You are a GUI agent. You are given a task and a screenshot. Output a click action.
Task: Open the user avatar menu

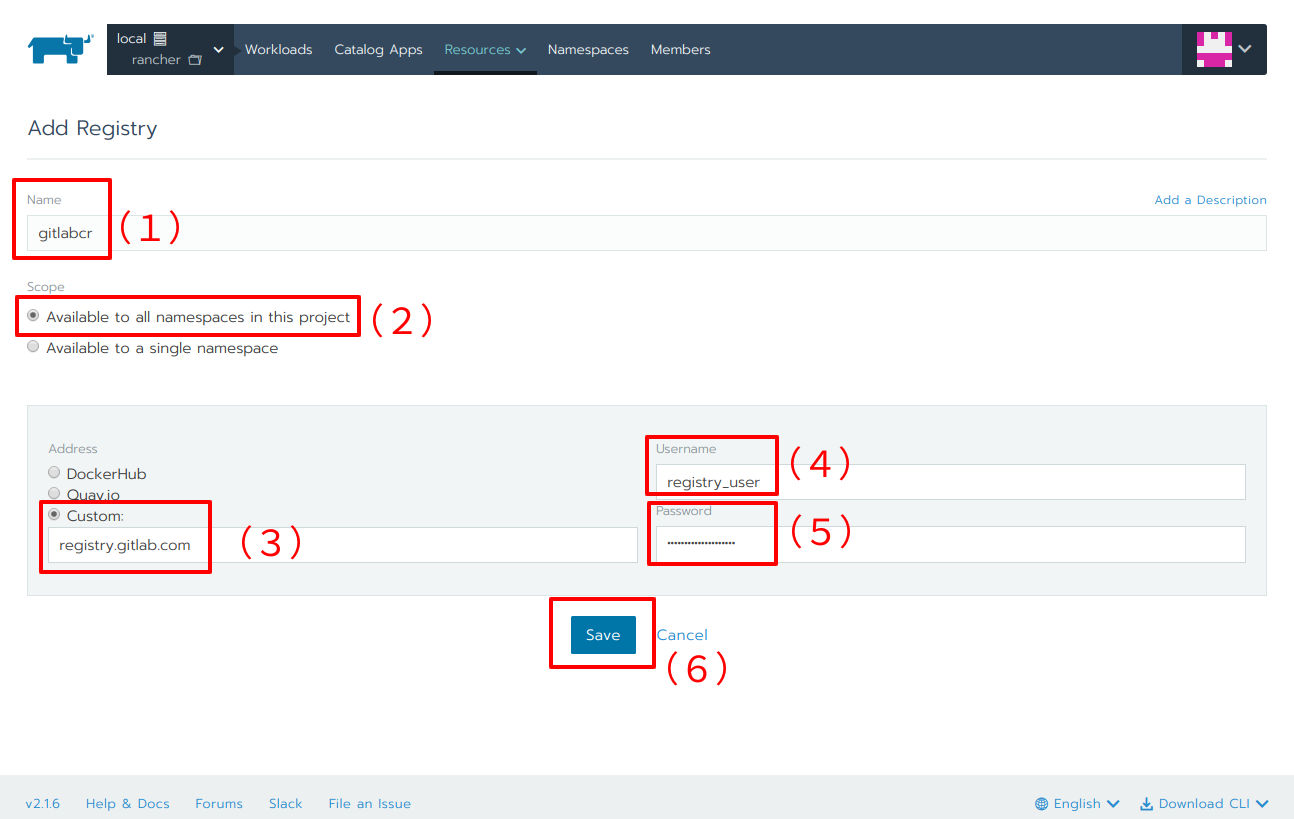coord(1224,49)
